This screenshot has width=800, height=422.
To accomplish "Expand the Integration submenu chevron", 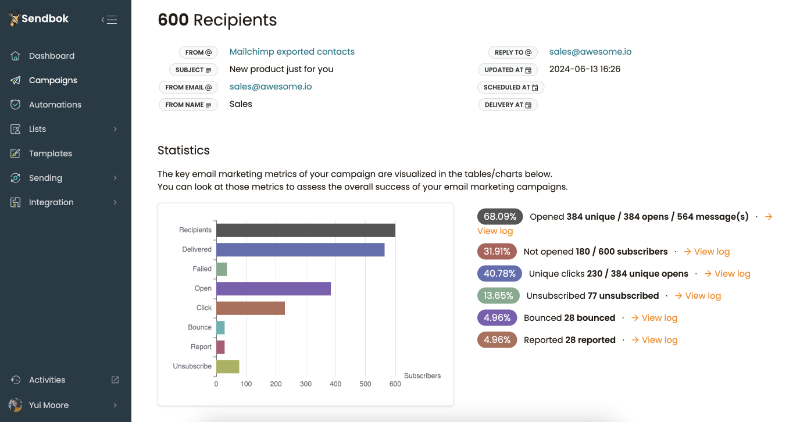I will (x=115, y=202).
